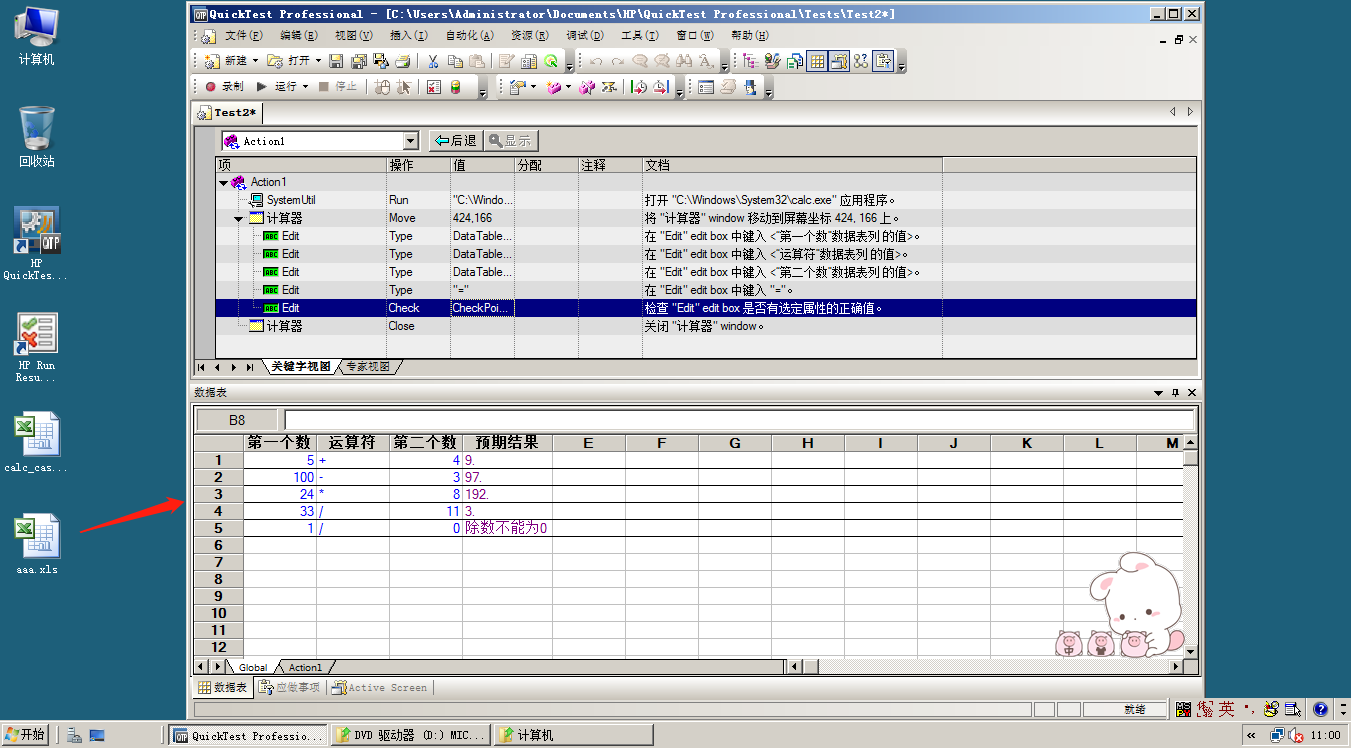The width and height of the screenshot is (1351, 748).
Task: Open the dropdown arrow beside 打开
Action: pyautogui.click(x=318, y=61)
